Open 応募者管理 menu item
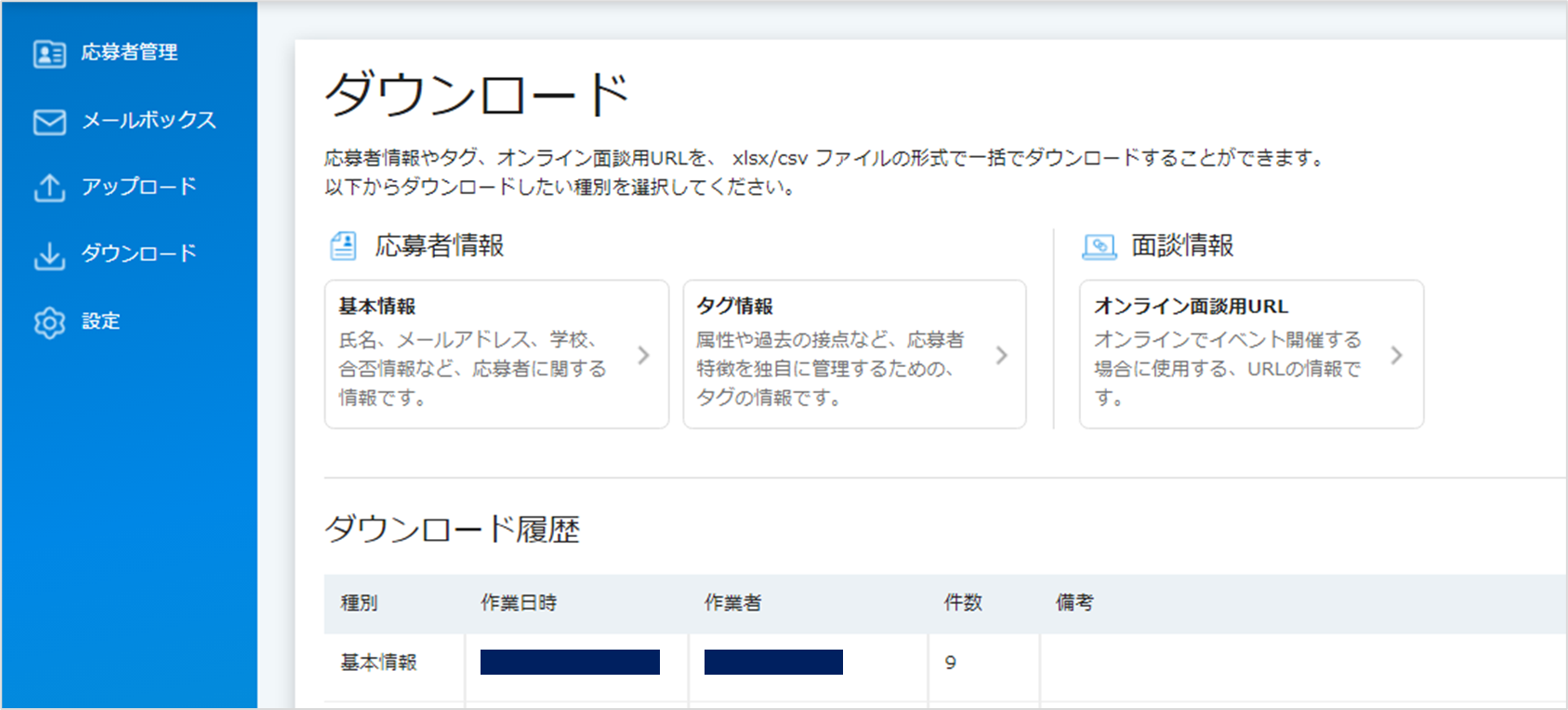Screen dimensions: 1568x710 [x=129, y=53]
